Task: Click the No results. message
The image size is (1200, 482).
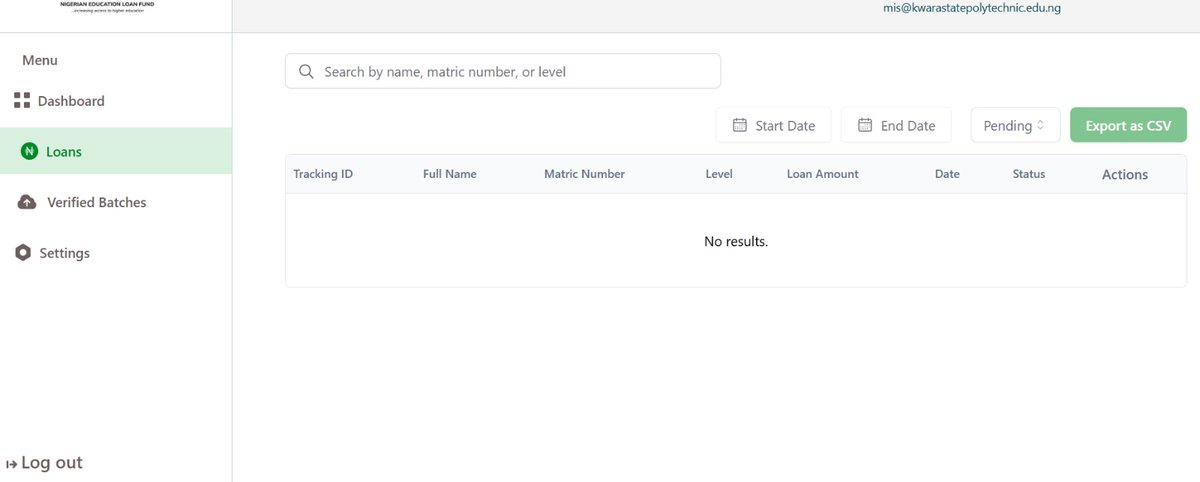Action: point(736,241)
